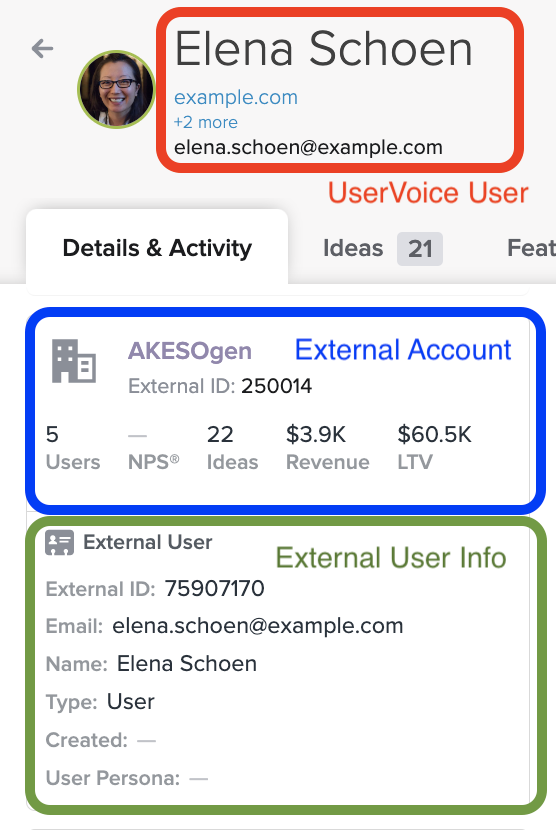
Task: Select the Name value Elena Schoen
Action: tap(186, 664)
